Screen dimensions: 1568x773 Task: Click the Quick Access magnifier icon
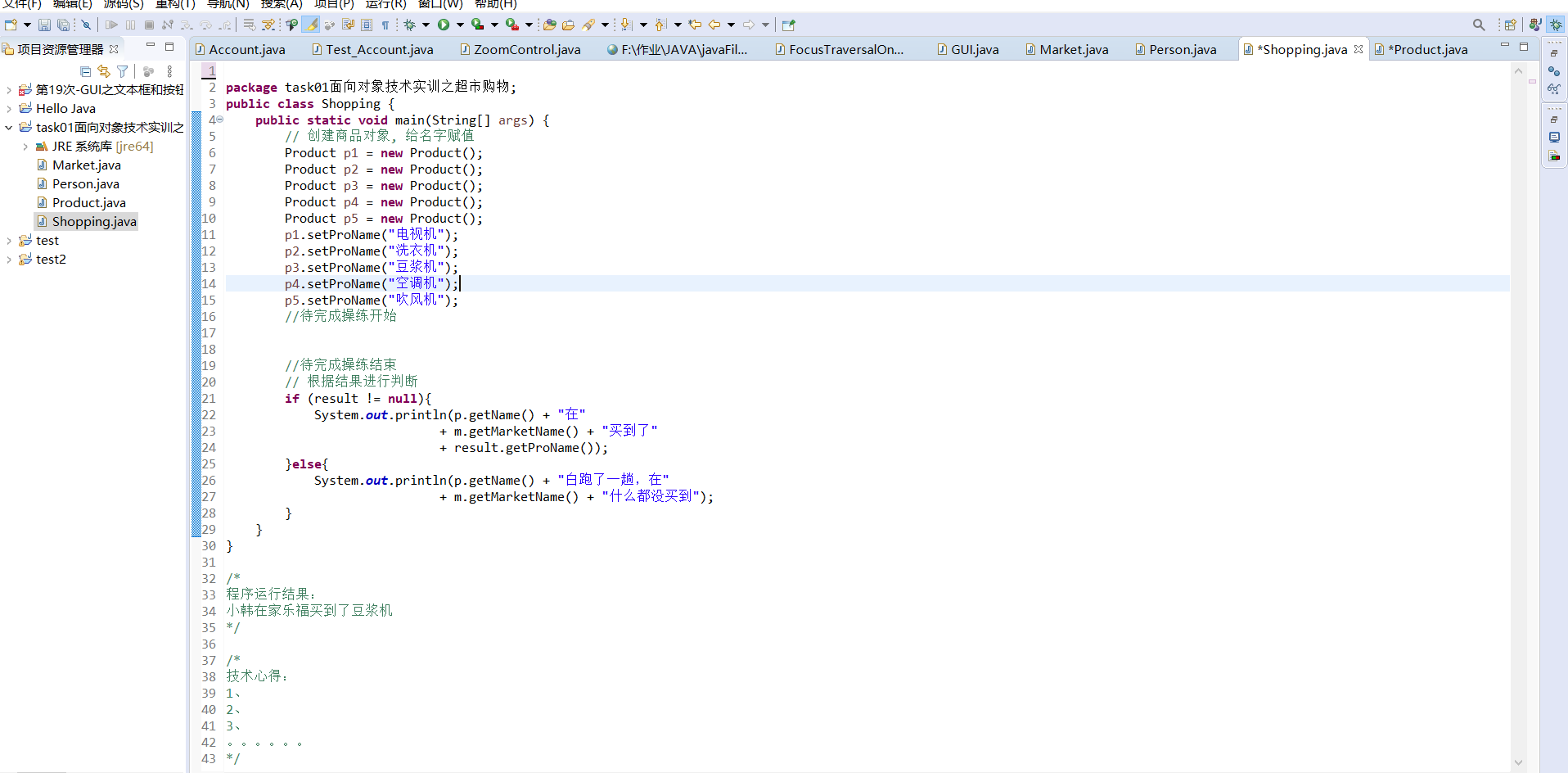[1479, 25]
